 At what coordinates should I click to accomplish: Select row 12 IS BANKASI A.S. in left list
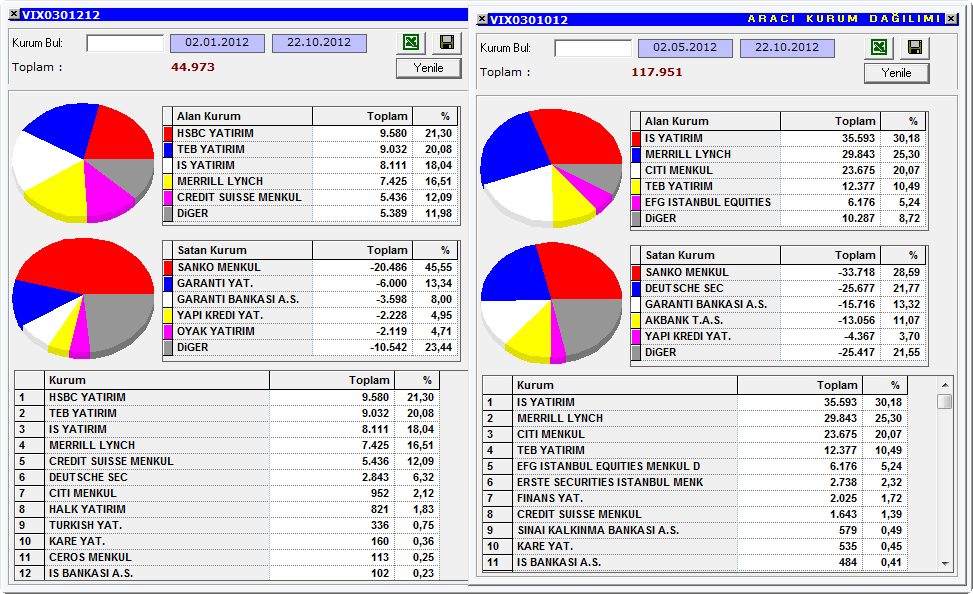226,574
